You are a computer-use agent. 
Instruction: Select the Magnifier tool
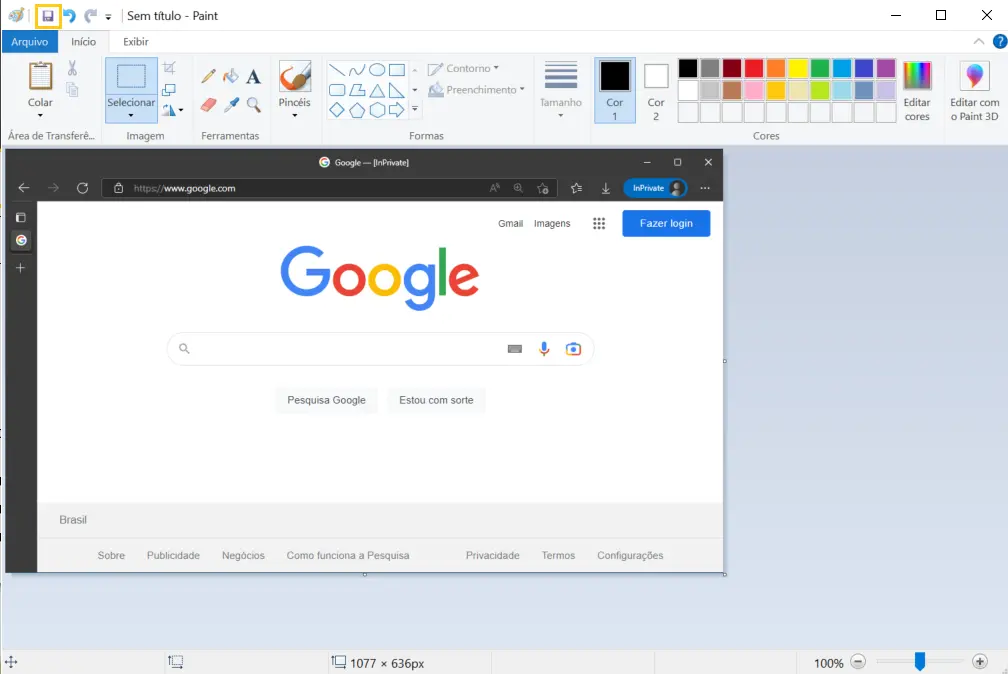pyautogui.click(x=254, y=104)
